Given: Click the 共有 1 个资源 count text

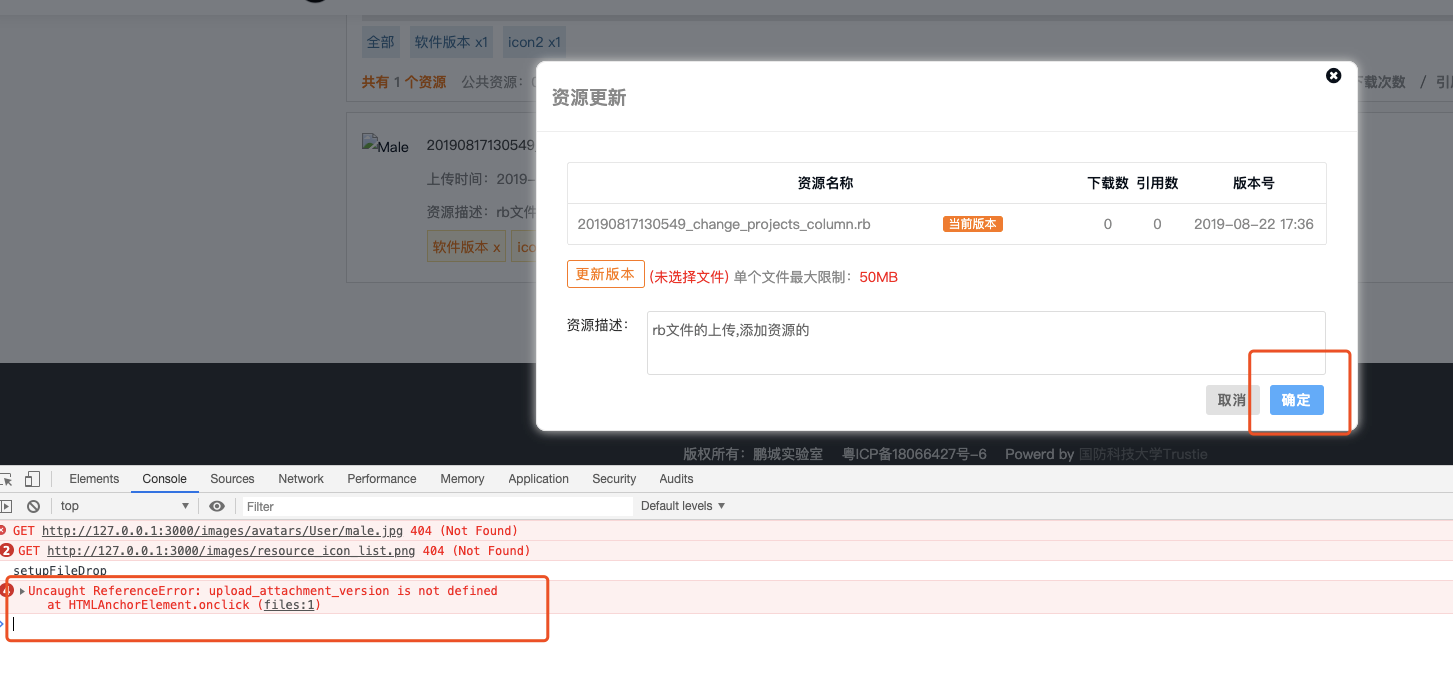Looking at the screenshot, I should [x=404, y=82].
